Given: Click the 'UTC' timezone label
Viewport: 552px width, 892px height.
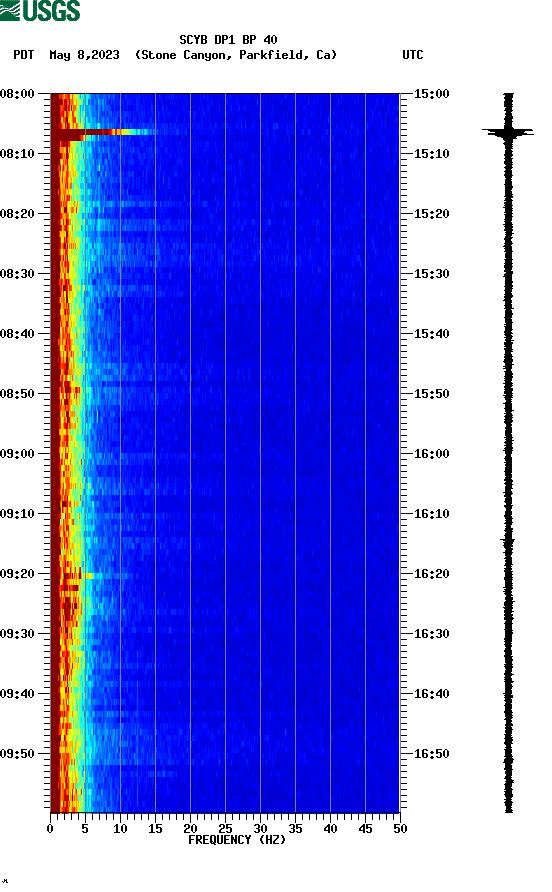Looking at the screenshot, I should [413, 55].
